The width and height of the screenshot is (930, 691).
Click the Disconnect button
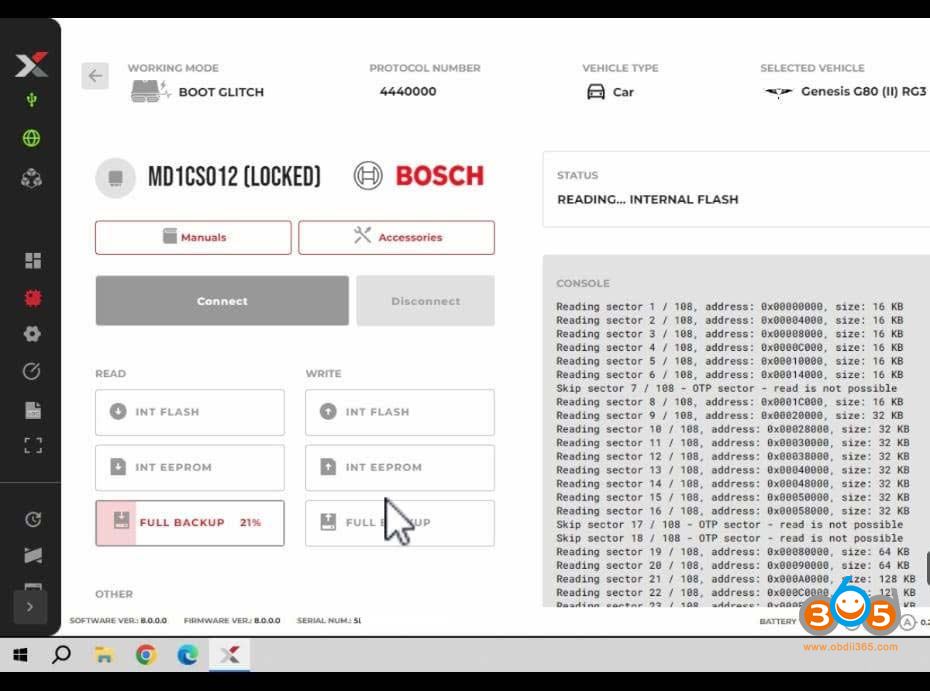coord(426,301)
